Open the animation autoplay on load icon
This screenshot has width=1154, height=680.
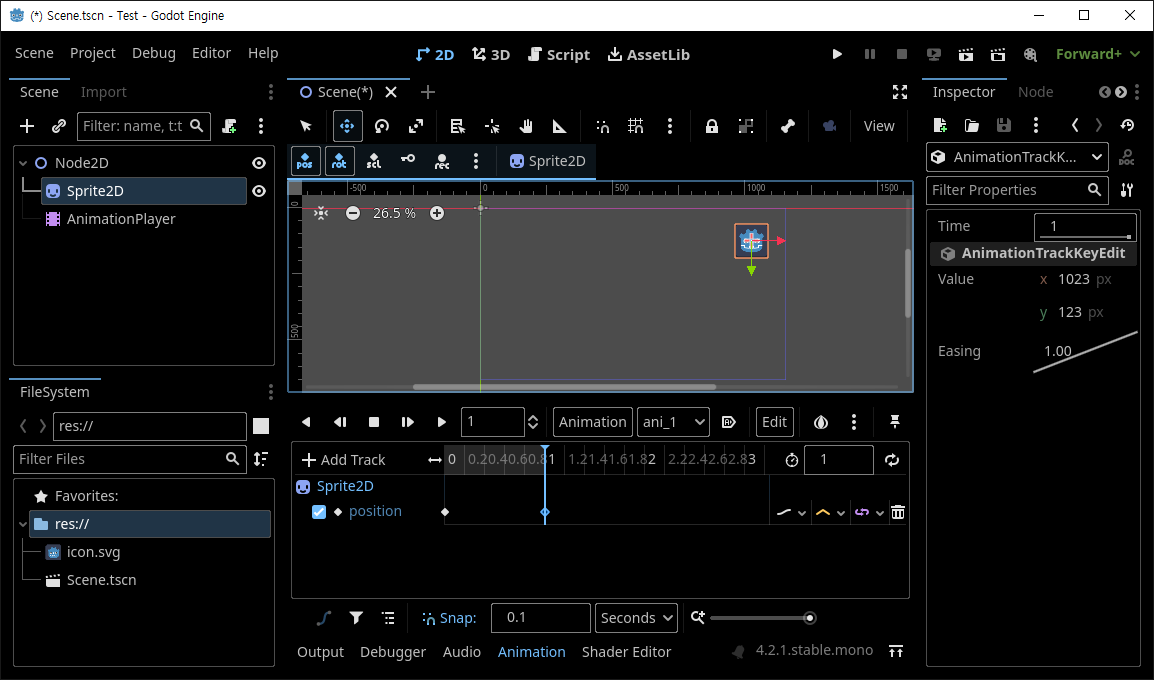click(x=729, y=422)
